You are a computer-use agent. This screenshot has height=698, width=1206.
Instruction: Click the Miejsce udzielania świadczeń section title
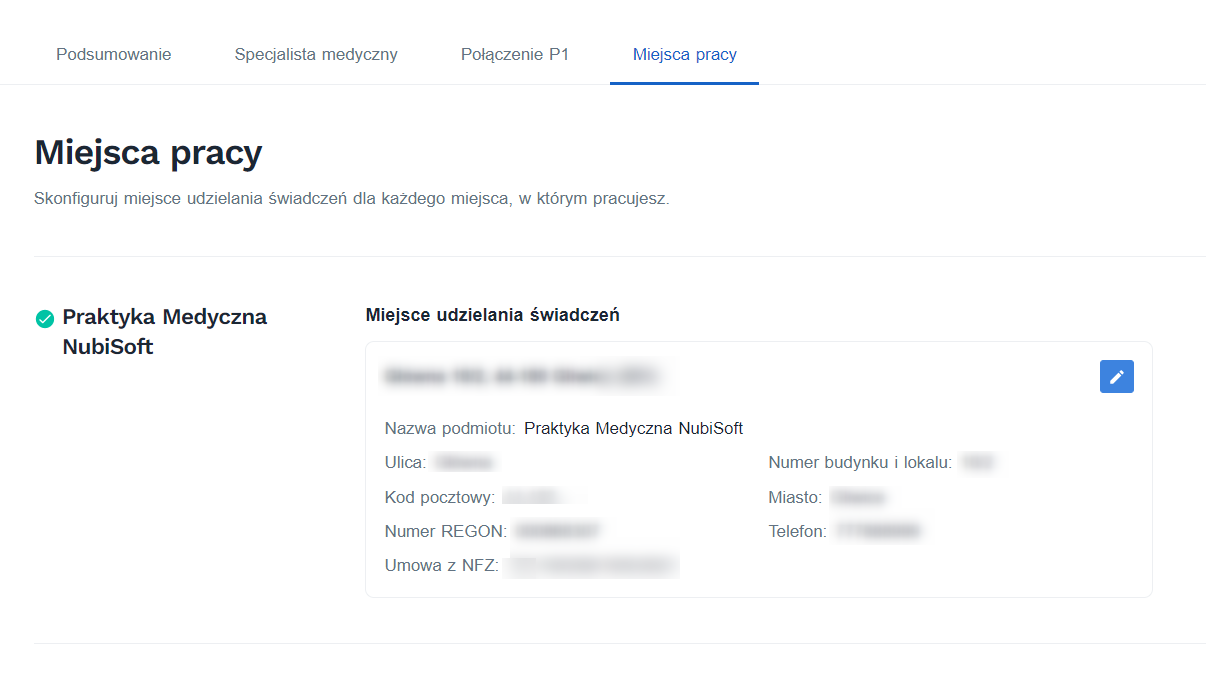(x=492, y=314)
